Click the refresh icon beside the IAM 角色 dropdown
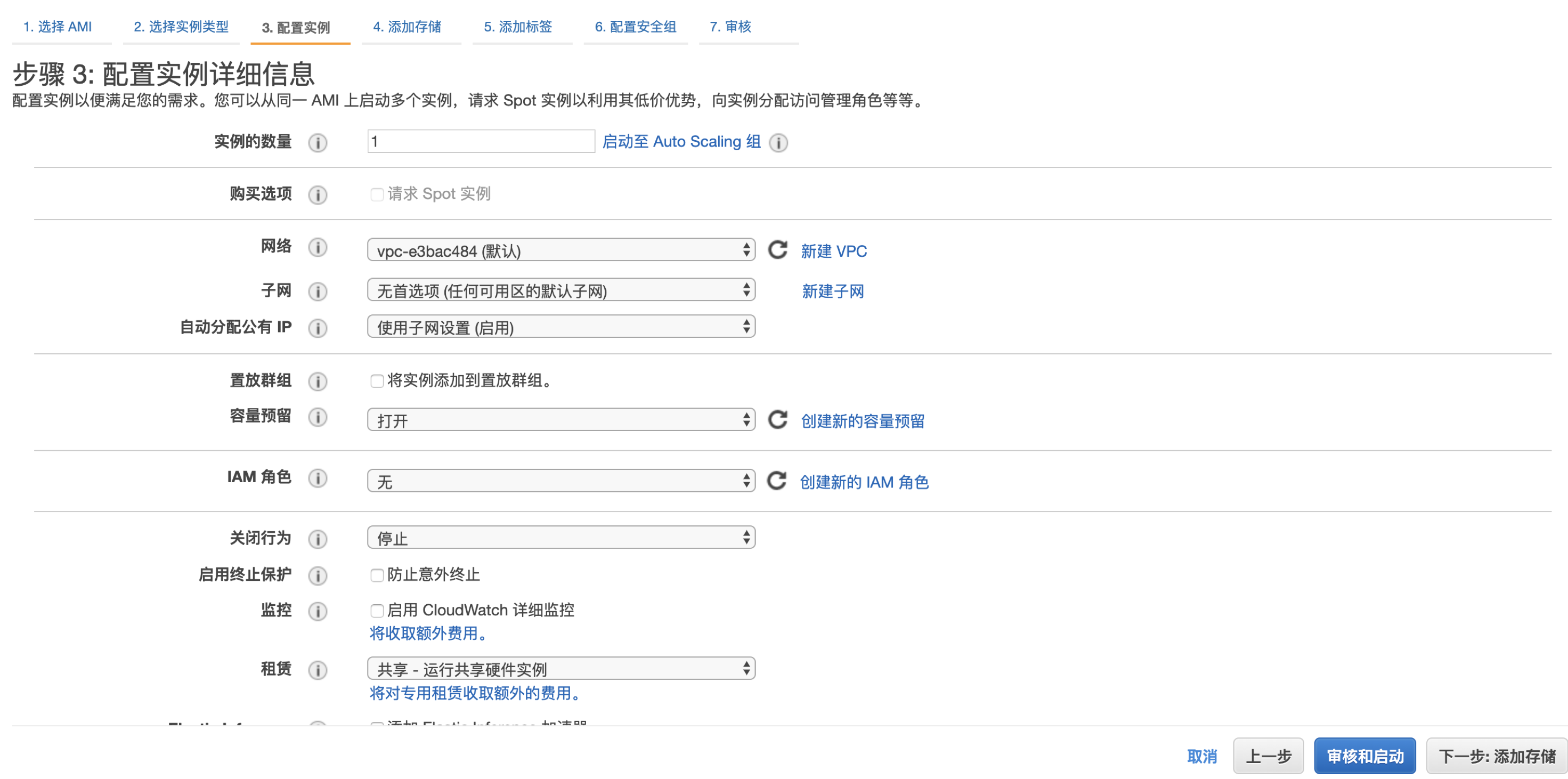This screenshot has height=779, width=1568. pos(777,481)
